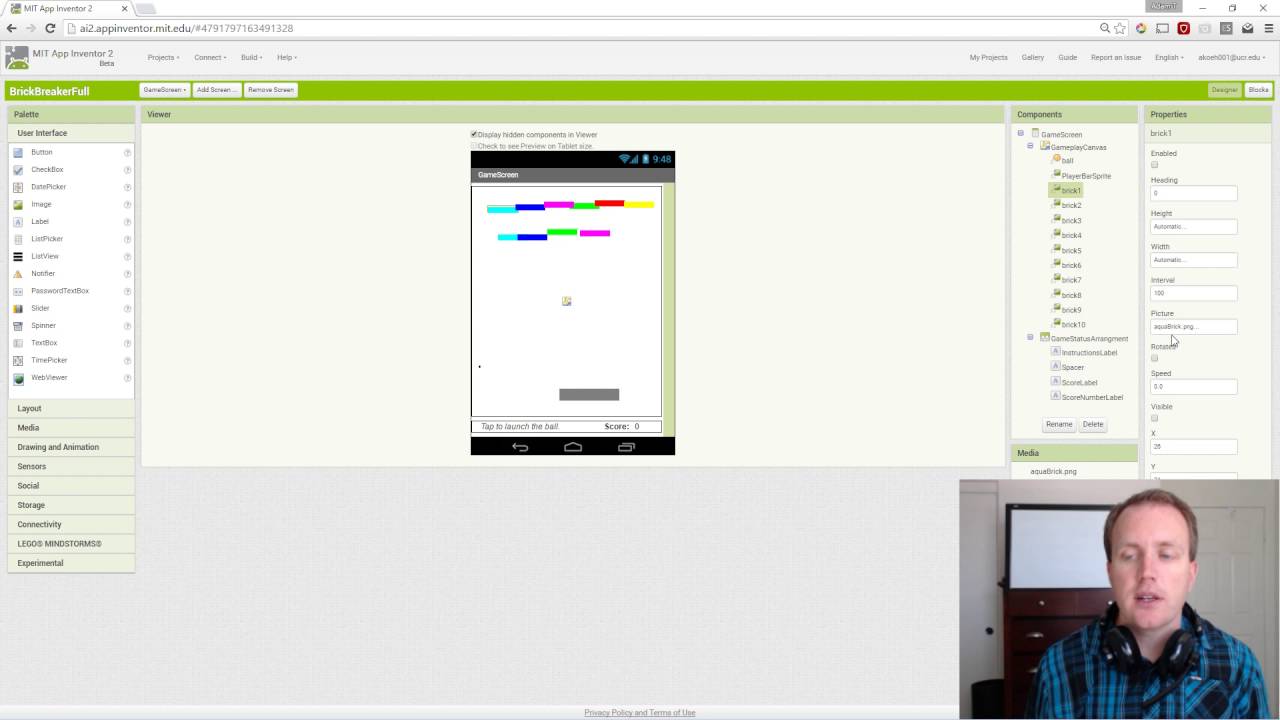This screenshot has width=1280, height=720.
Task: Open the Chrome hamburger menu
Action: (1267, 28)
